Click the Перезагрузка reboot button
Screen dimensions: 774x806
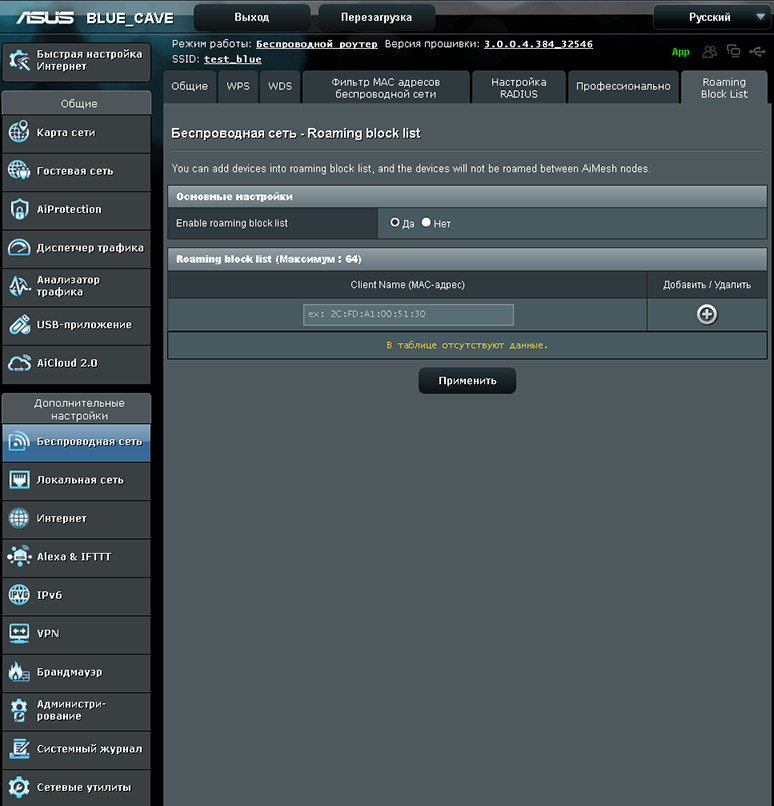coord(376,17)
